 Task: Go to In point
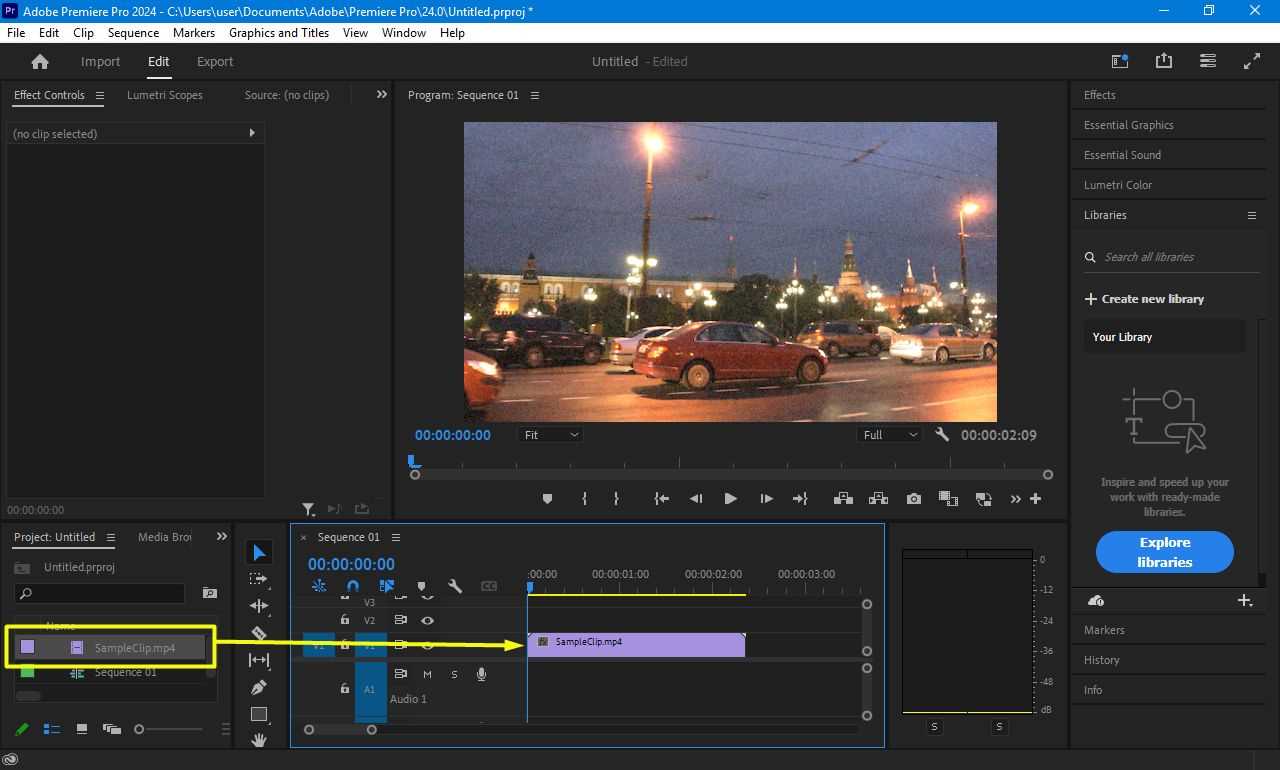pyautogui.click(x=661, y=498)
